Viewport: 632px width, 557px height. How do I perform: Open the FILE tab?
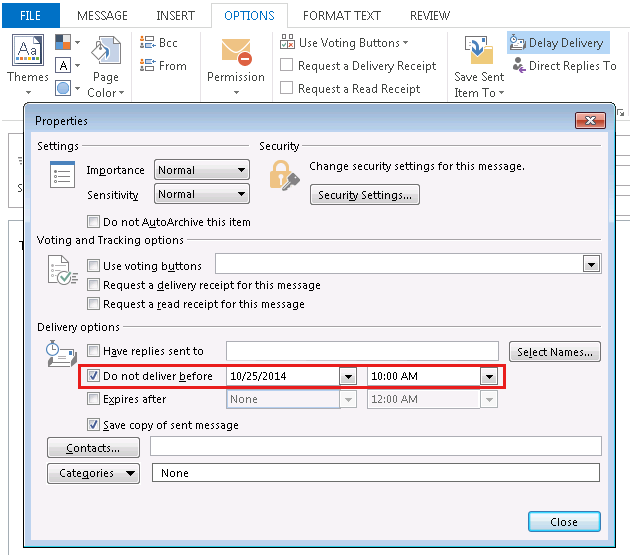pos(31,15)
